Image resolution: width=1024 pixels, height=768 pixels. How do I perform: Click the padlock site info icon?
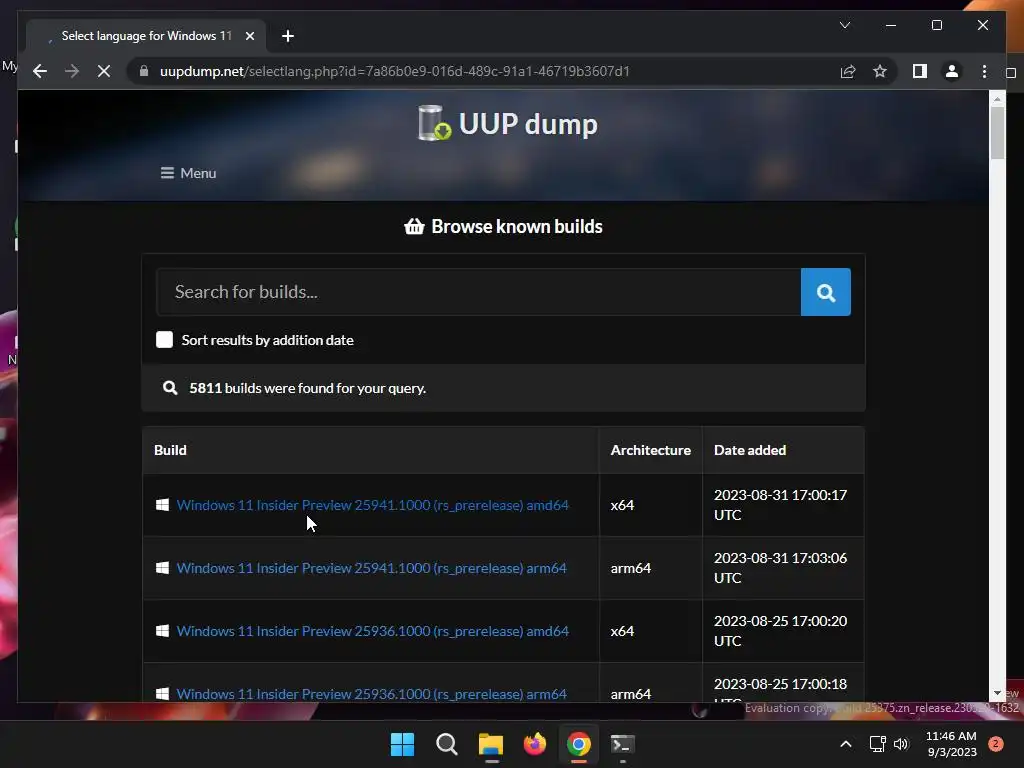(144, 71)
